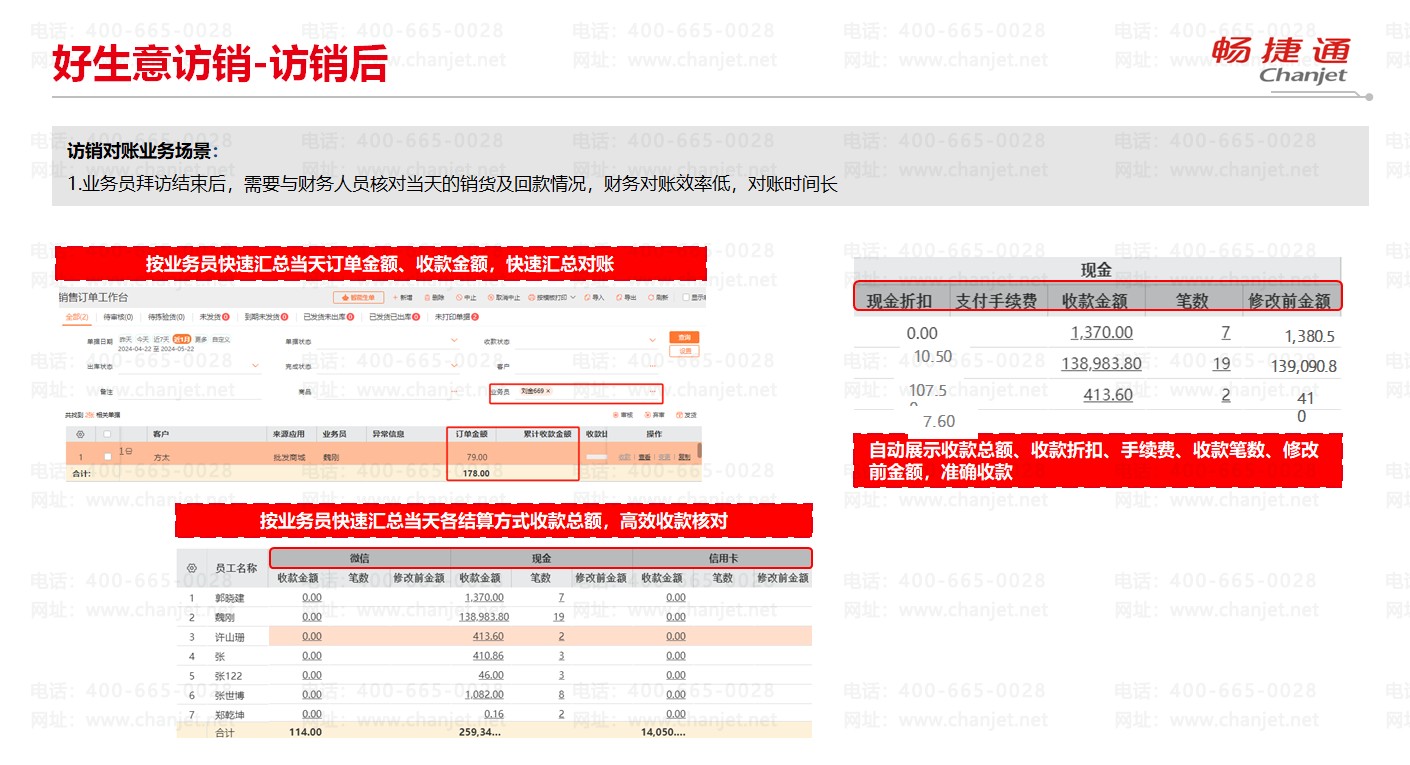This screenshot has width=1410, height=765.
Task: Open the 按模板打印 print dropdown
Action: click(x=552, y=298)
